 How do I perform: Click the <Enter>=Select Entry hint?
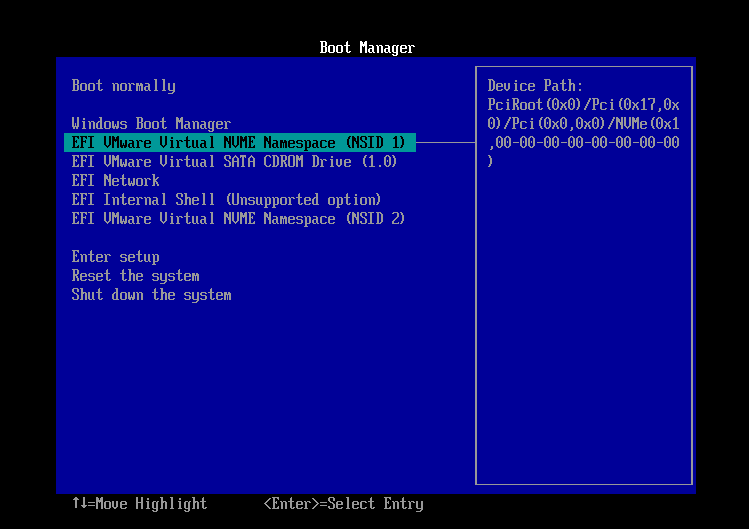[x=343, y=504]
